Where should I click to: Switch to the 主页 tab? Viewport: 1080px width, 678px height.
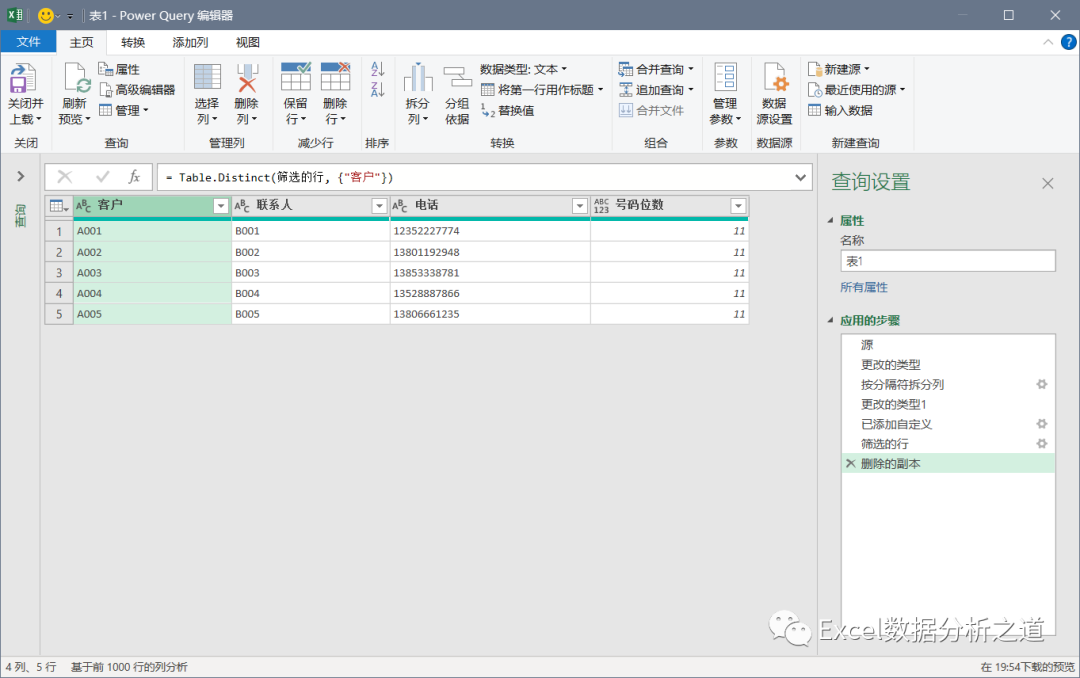tap(81, 43)
